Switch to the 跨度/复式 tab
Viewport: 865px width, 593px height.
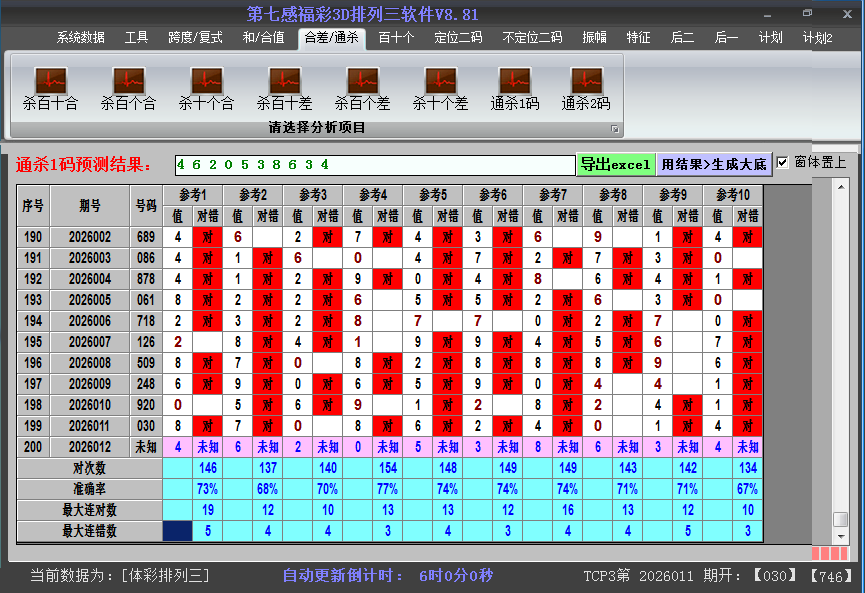pos(195,38)
